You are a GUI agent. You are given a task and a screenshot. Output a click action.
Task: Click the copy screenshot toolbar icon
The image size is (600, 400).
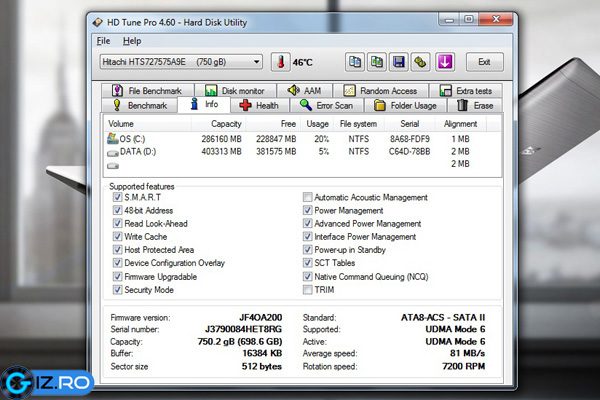click(377, 62)
